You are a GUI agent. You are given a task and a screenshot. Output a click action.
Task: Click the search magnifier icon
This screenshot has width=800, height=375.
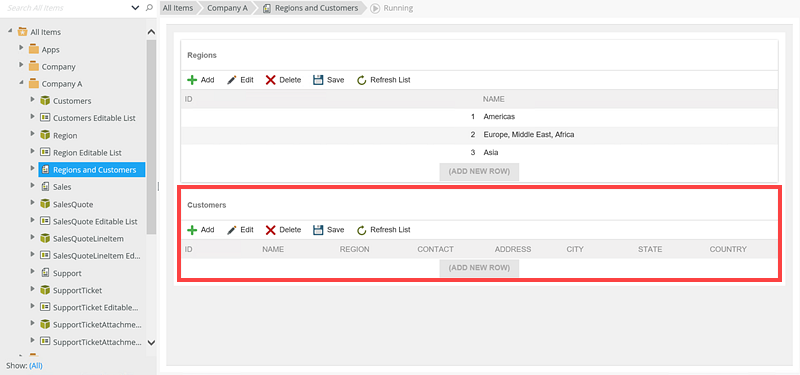pyautogui.click(x=149, y=8)
